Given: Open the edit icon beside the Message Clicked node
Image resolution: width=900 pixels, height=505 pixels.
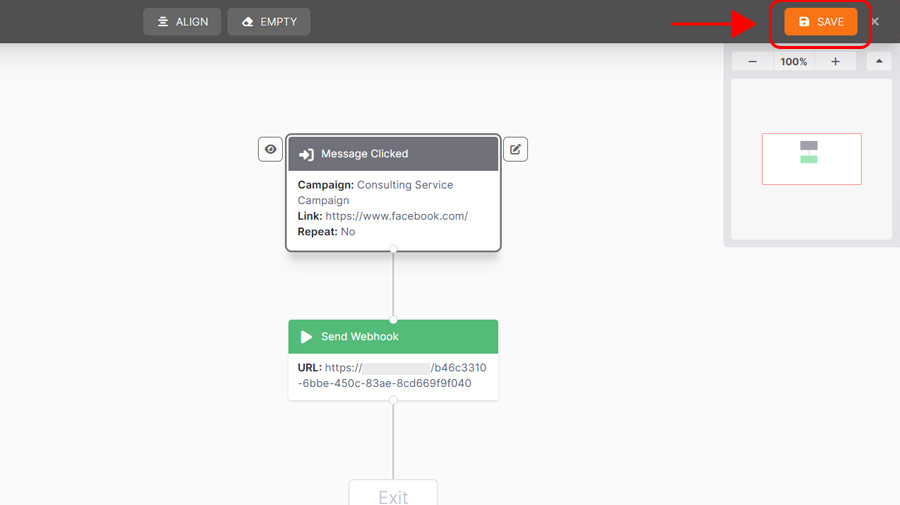Looking at the screenshot, I should [x=515, y=149].
